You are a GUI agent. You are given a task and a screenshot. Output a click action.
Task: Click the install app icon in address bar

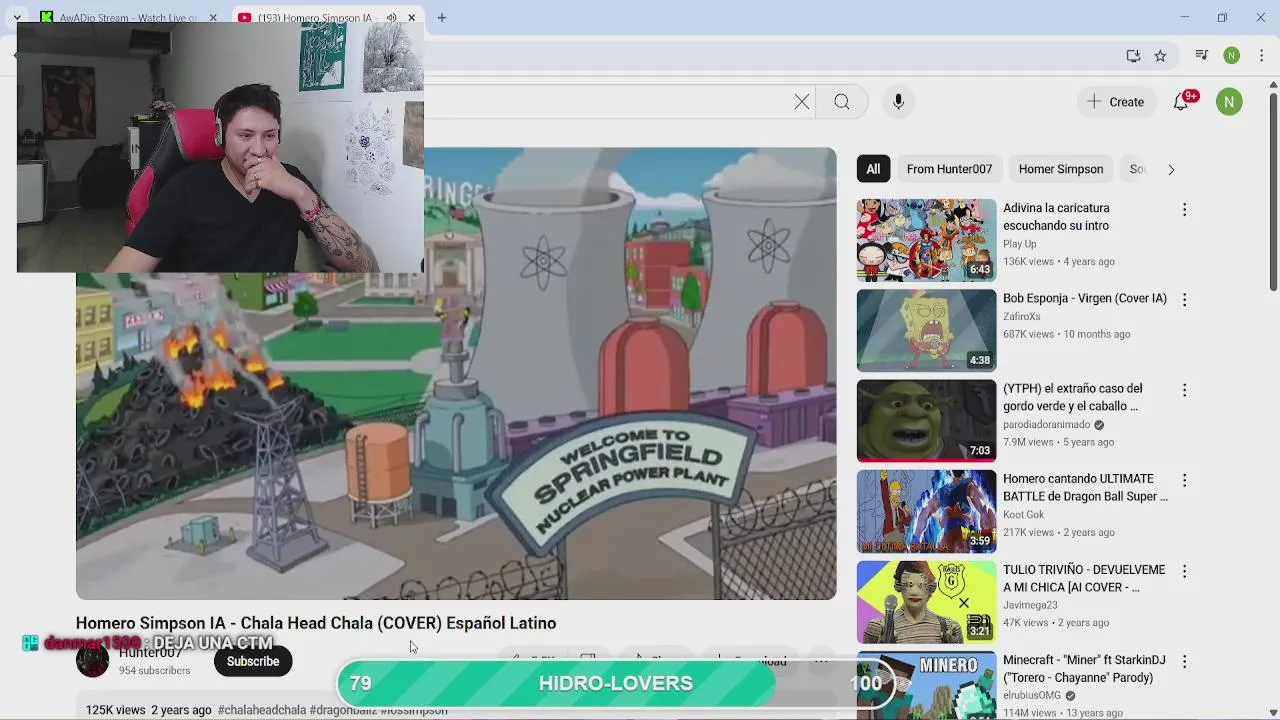(1133, 56)
